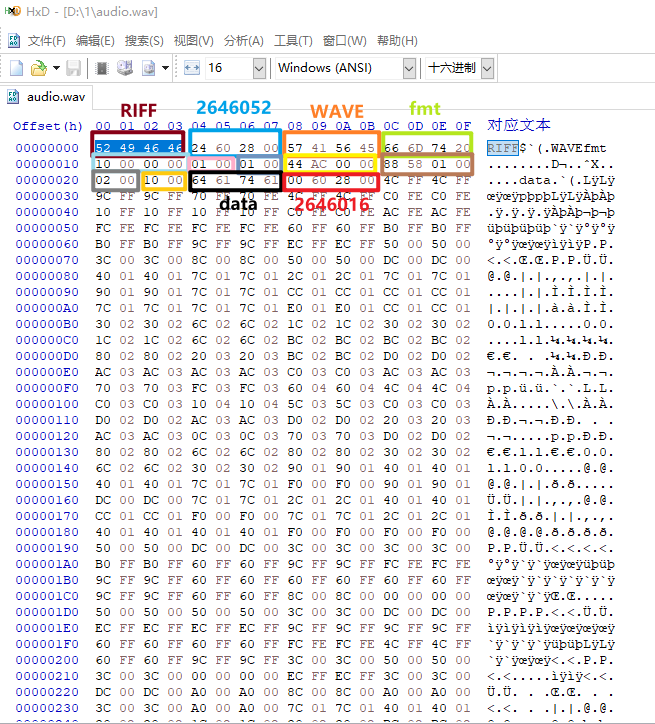Click byte 88 in row 00000010
655x724 pixels.
coord(391,164)
